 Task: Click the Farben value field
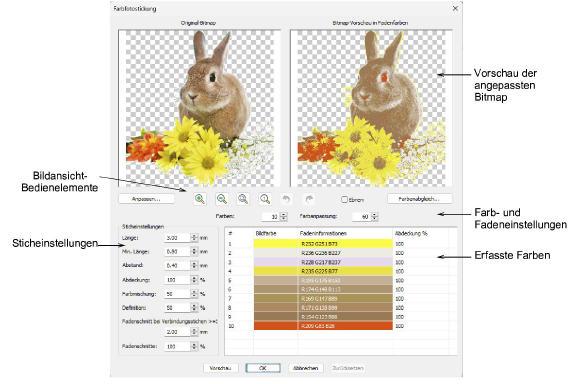271,217
